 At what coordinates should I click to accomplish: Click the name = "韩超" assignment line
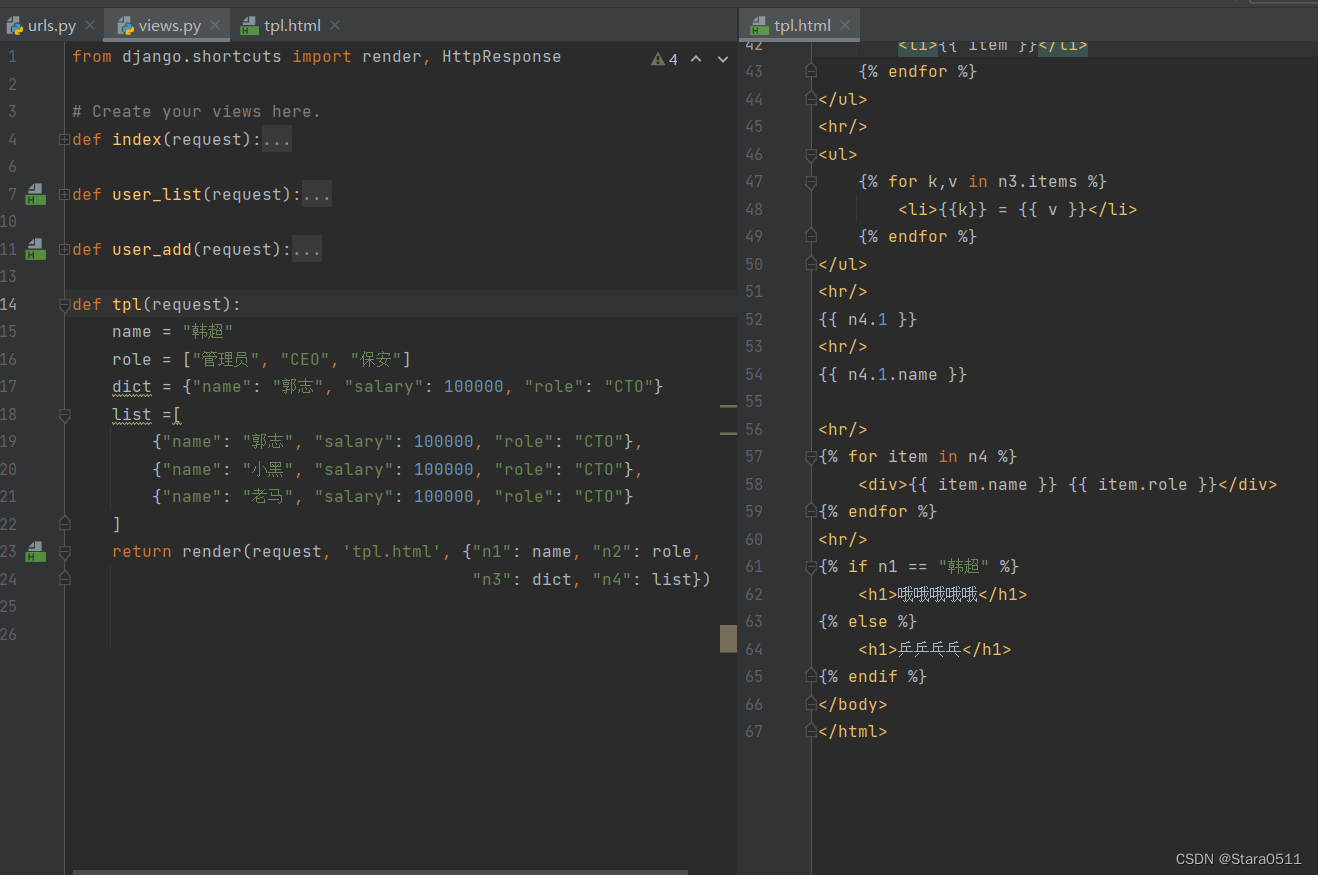172,332
